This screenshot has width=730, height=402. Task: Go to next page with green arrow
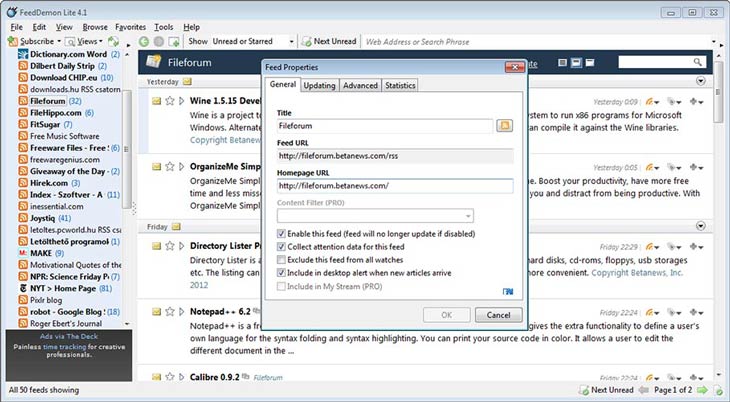pyautogui.click(x=702, y=390)
